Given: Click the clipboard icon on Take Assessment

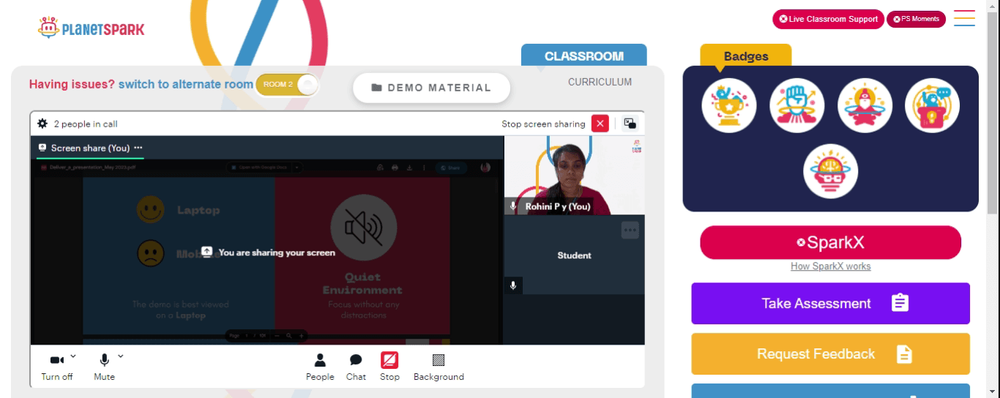Looking at the screenshot, I should (900, 303).
